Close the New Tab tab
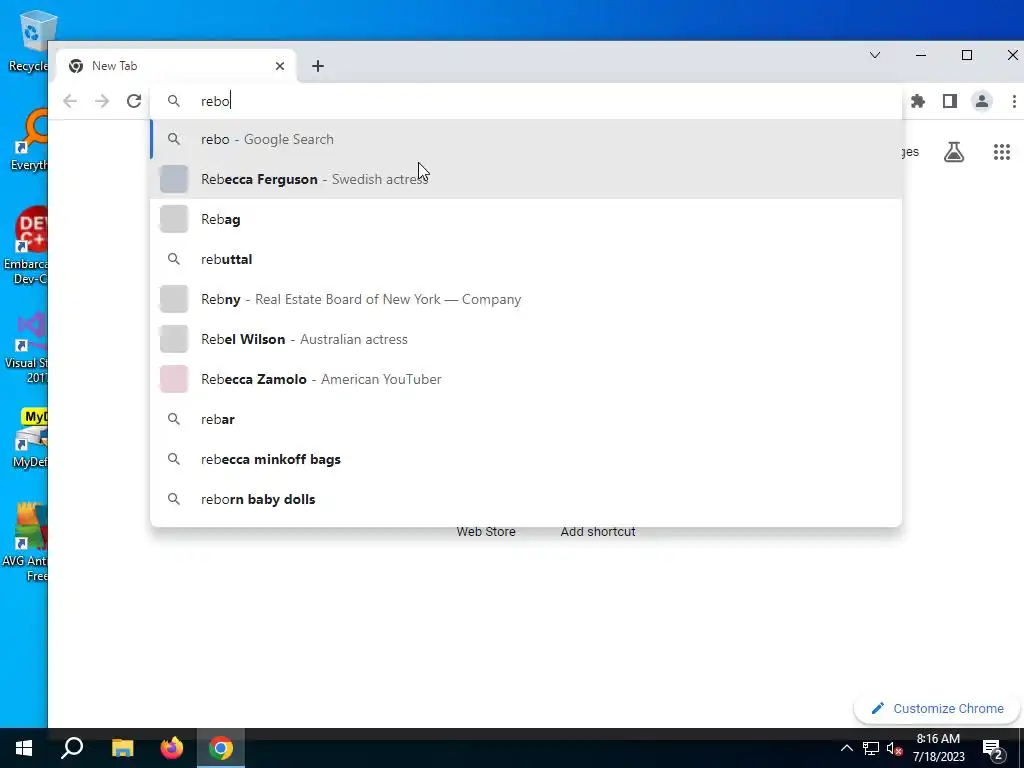Screen dimensions: 1024x768 tap(280, 66)
